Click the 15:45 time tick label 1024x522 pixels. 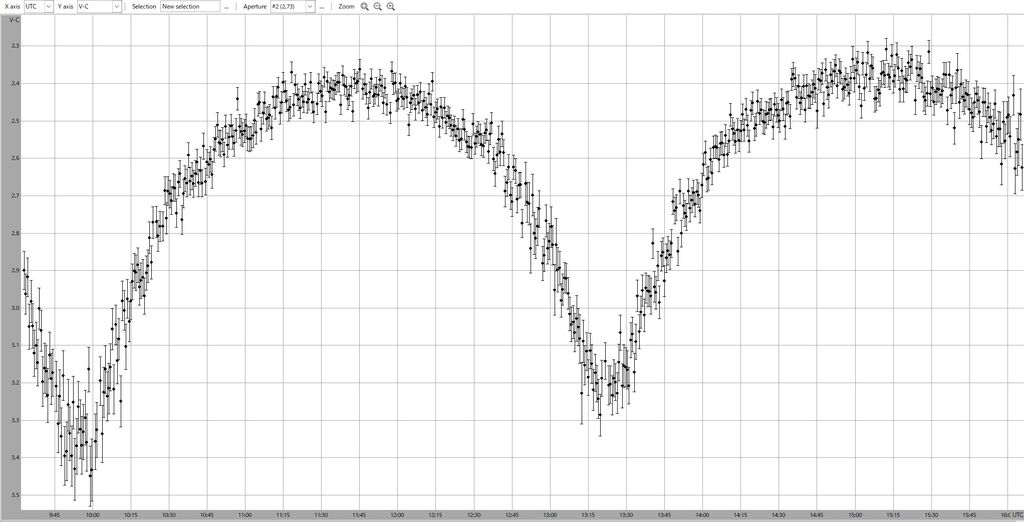(969, 515)
